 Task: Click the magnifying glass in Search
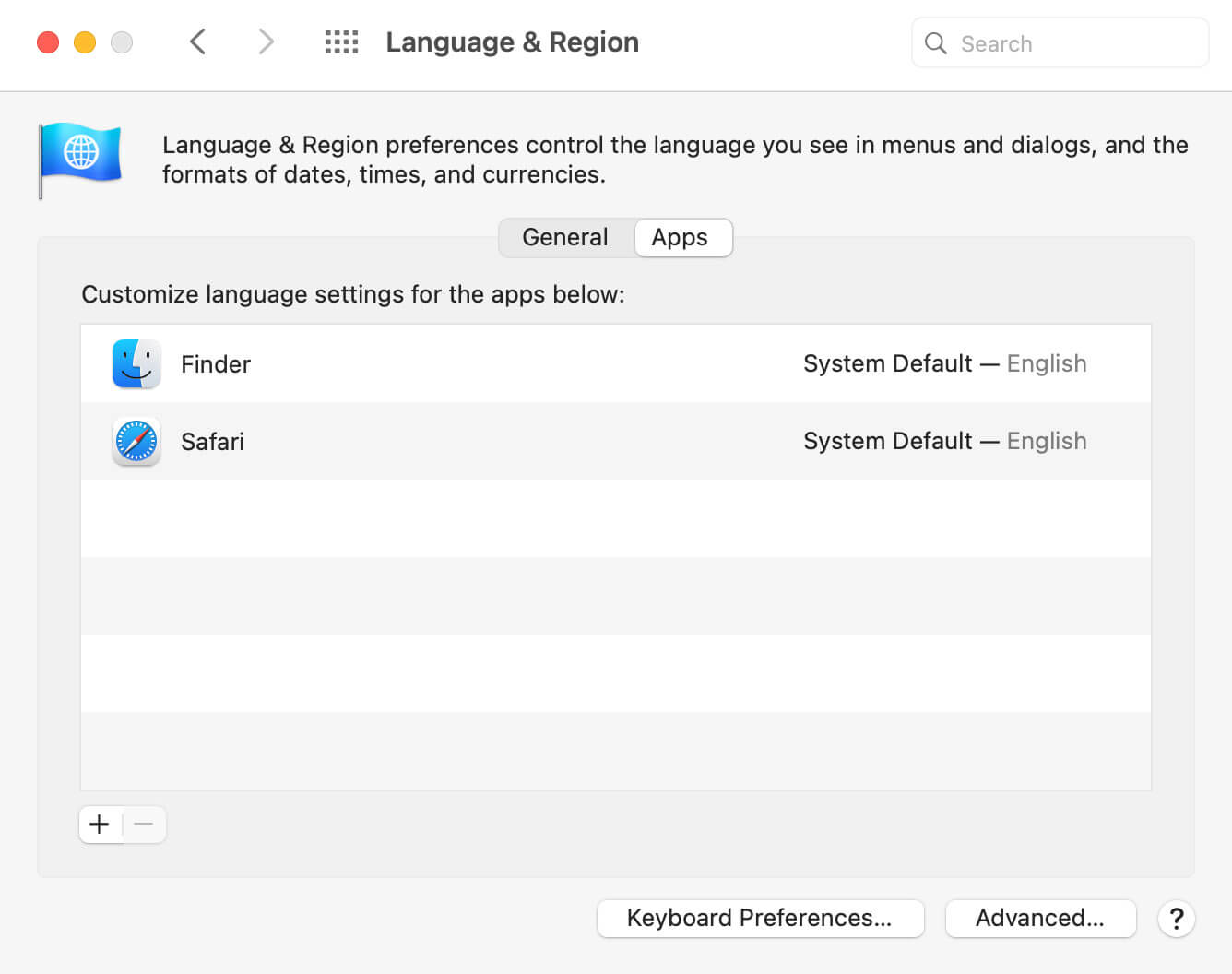point(935,43)
